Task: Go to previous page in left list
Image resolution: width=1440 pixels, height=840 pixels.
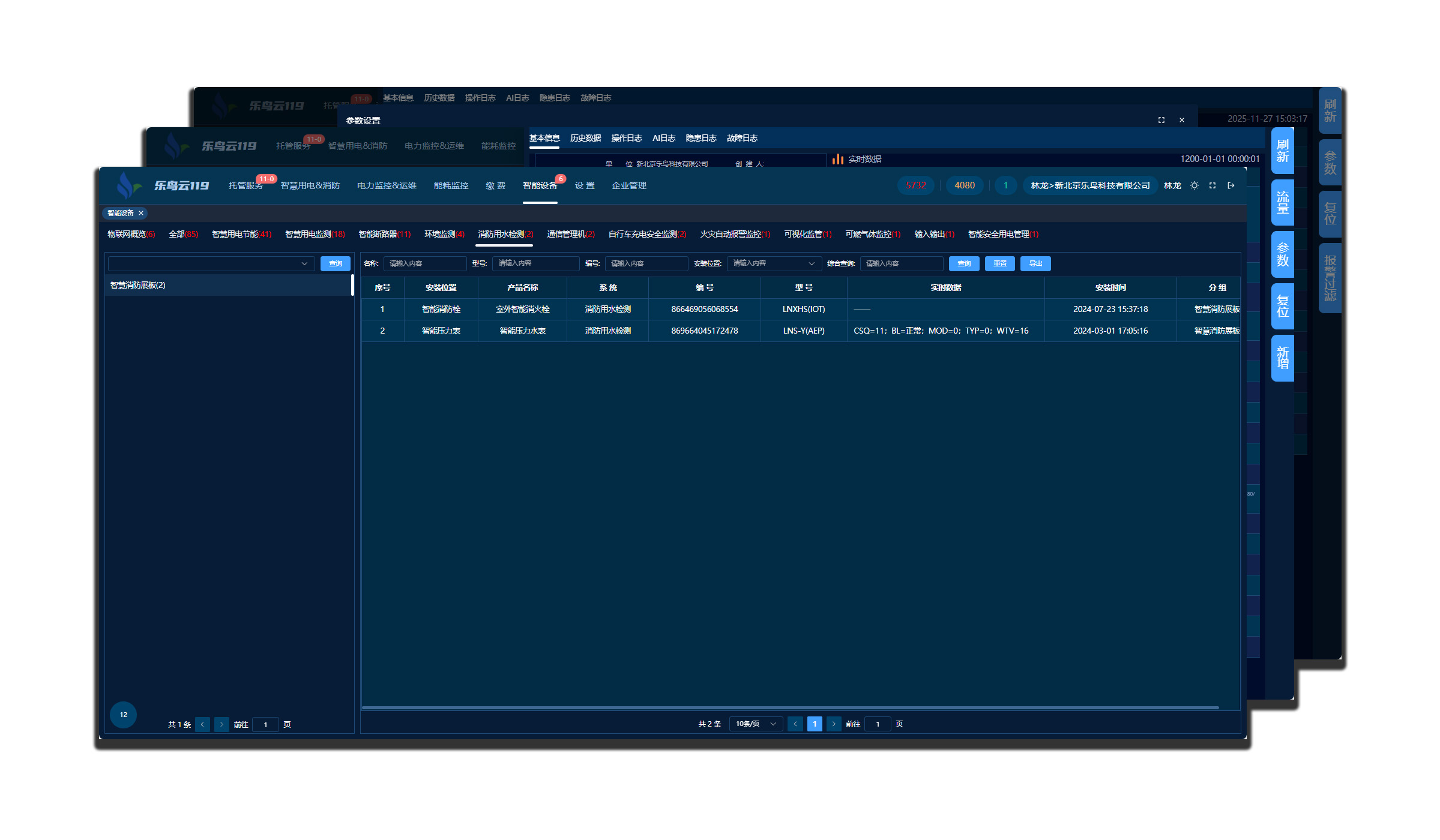Action: click(202, 724)
